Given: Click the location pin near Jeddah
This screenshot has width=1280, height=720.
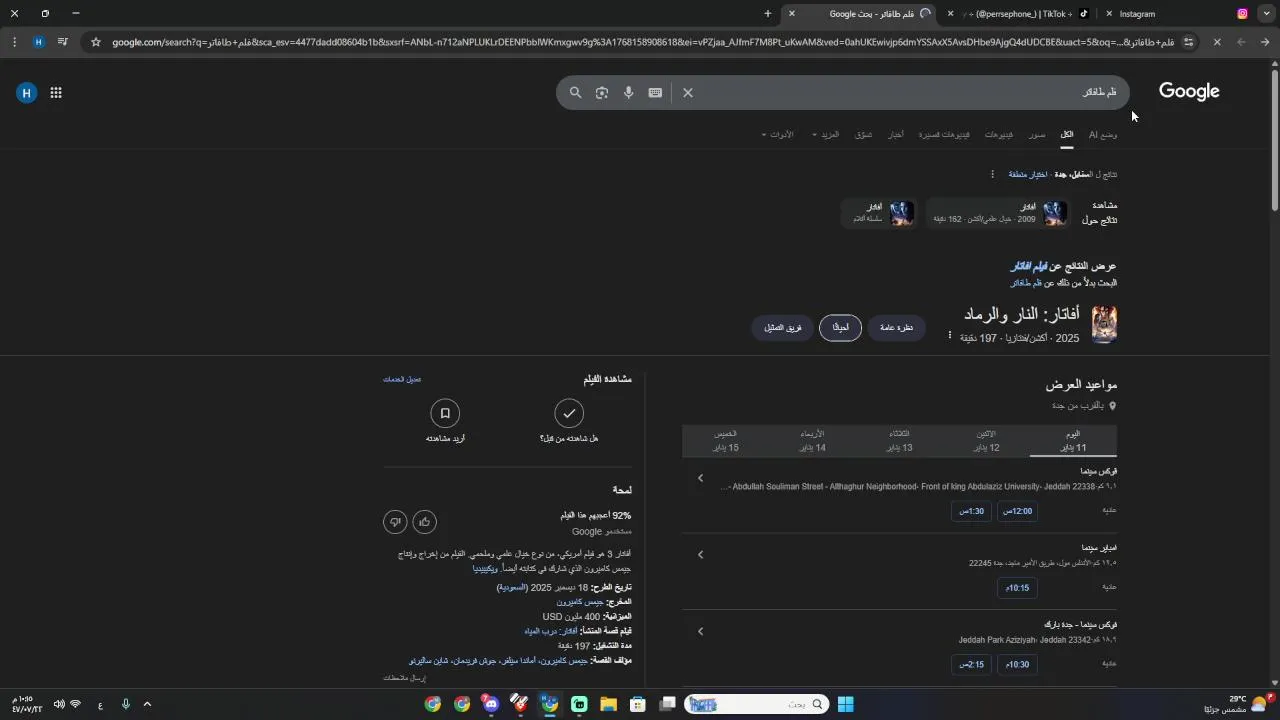Looking at the screenshot, I should click(1112, 406).
